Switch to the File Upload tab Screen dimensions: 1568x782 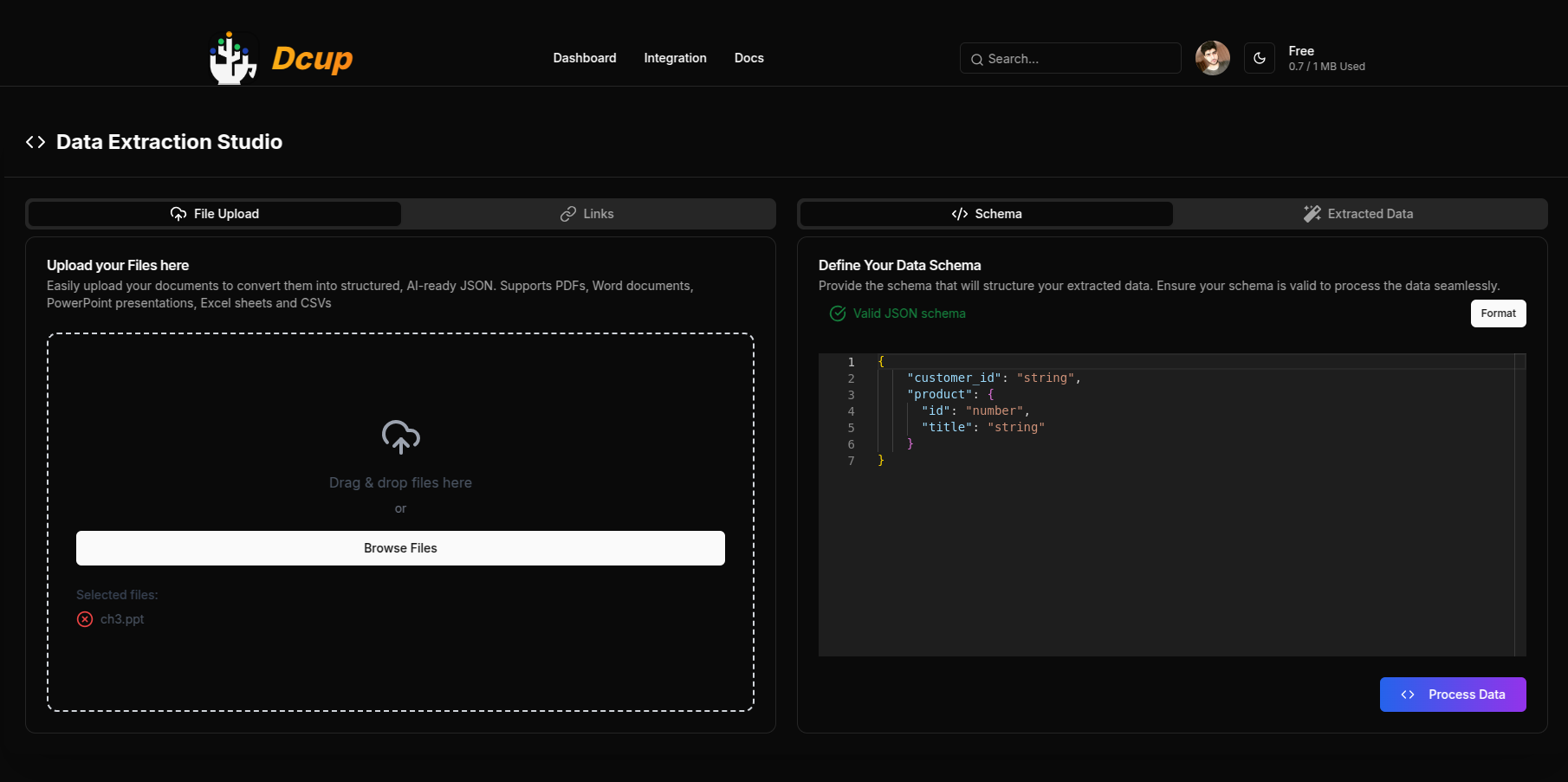pyautogui.click(x=215, y=214)
